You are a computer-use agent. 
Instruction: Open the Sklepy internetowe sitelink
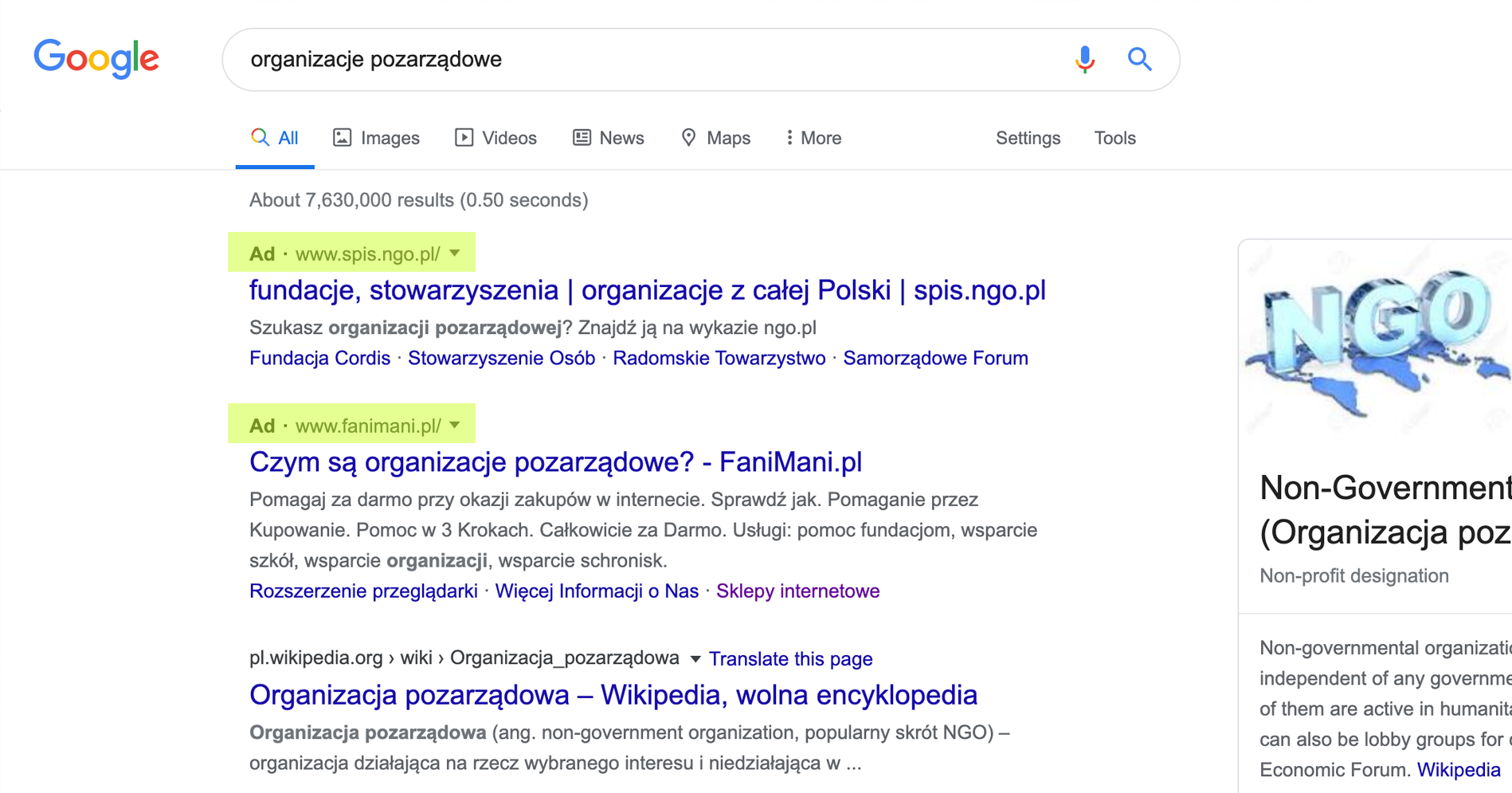797,591
